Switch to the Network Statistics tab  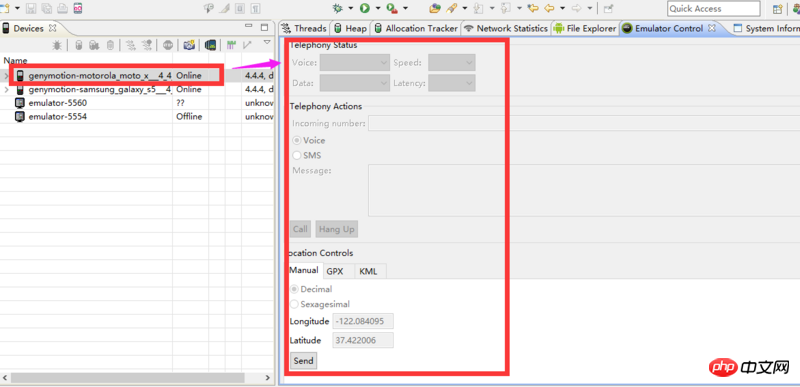click(x=506, y=29)
